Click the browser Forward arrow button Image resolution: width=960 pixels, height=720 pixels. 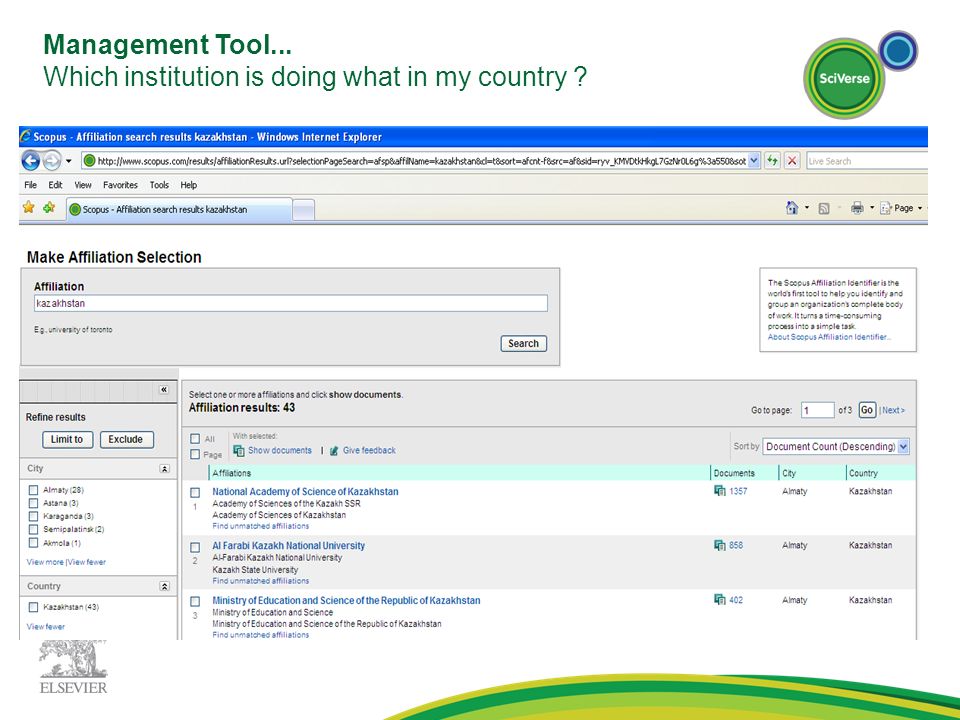[52, 161]
